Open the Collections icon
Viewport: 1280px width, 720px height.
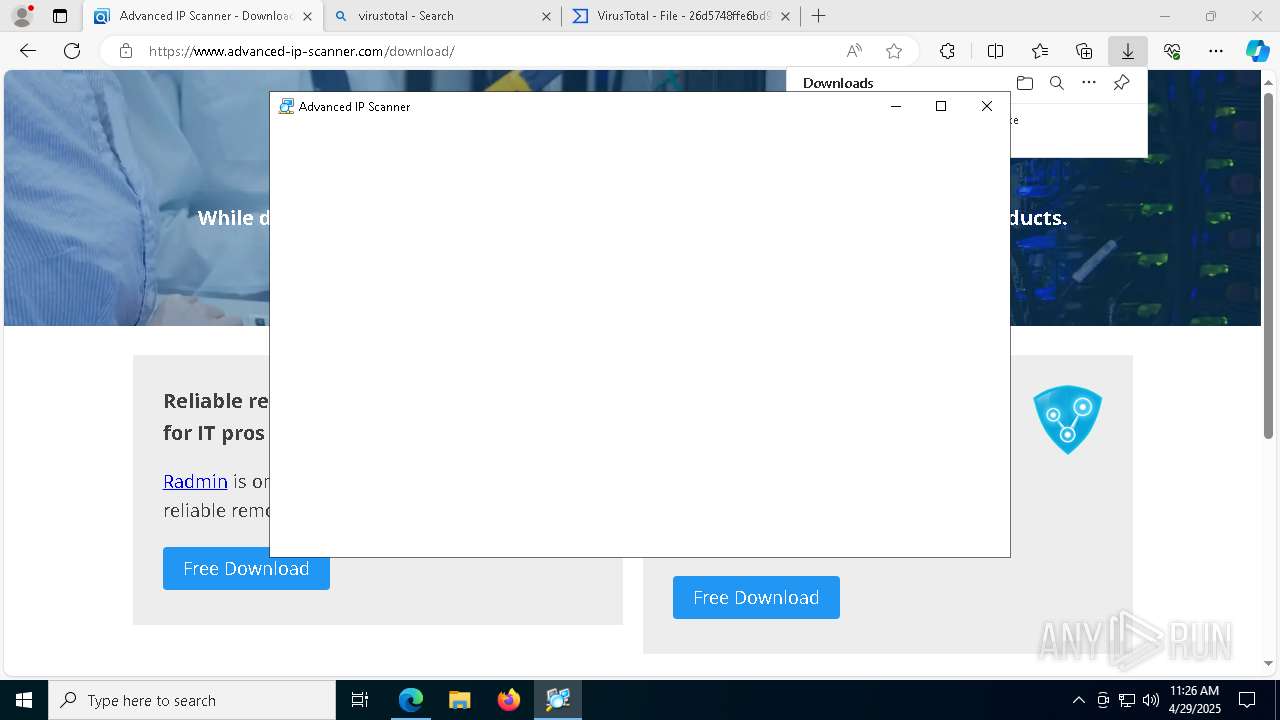pos(1084,51)
